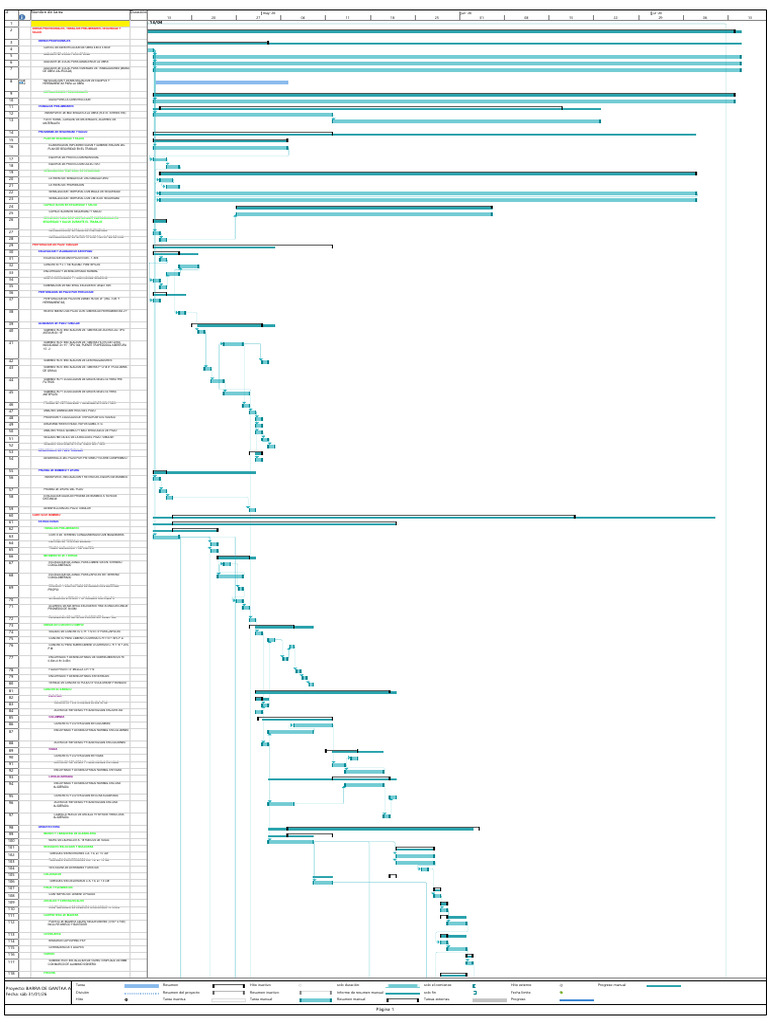
Task: Click the Hito milestone diamond in the legend
Action: [125, 1000]
